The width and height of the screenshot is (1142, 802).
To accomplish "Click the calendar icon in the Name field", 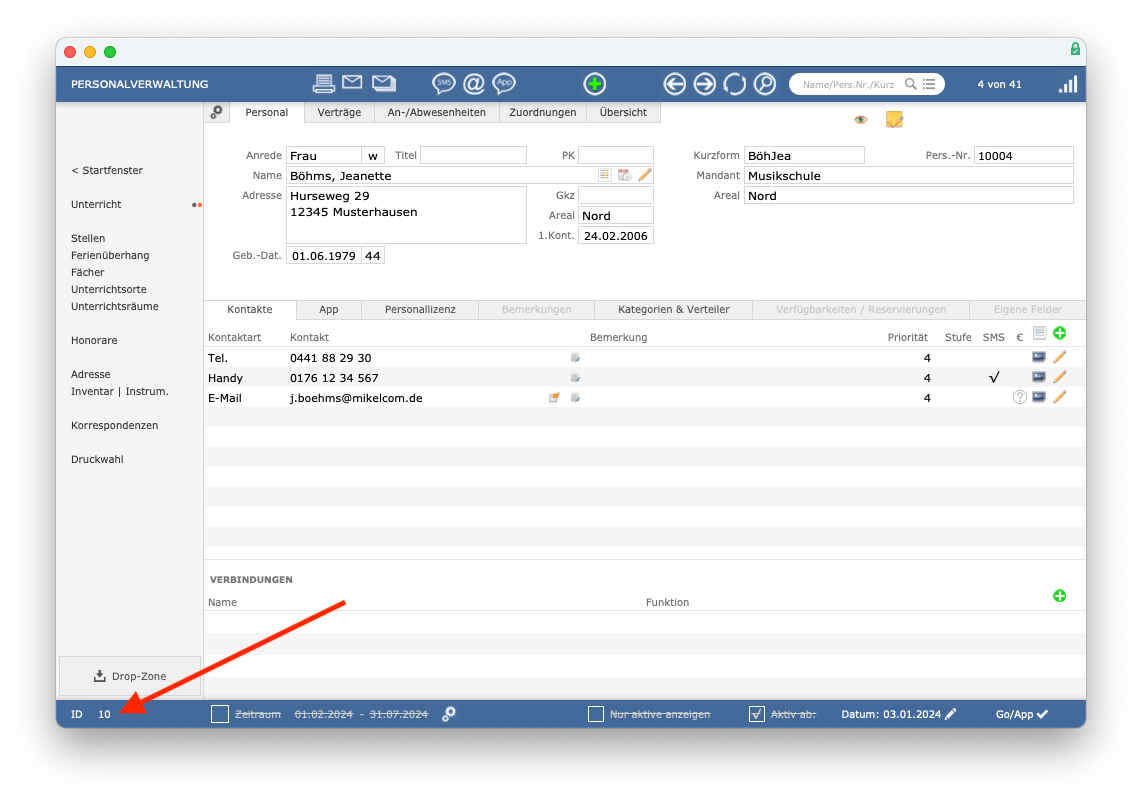I will click(624, 175).
